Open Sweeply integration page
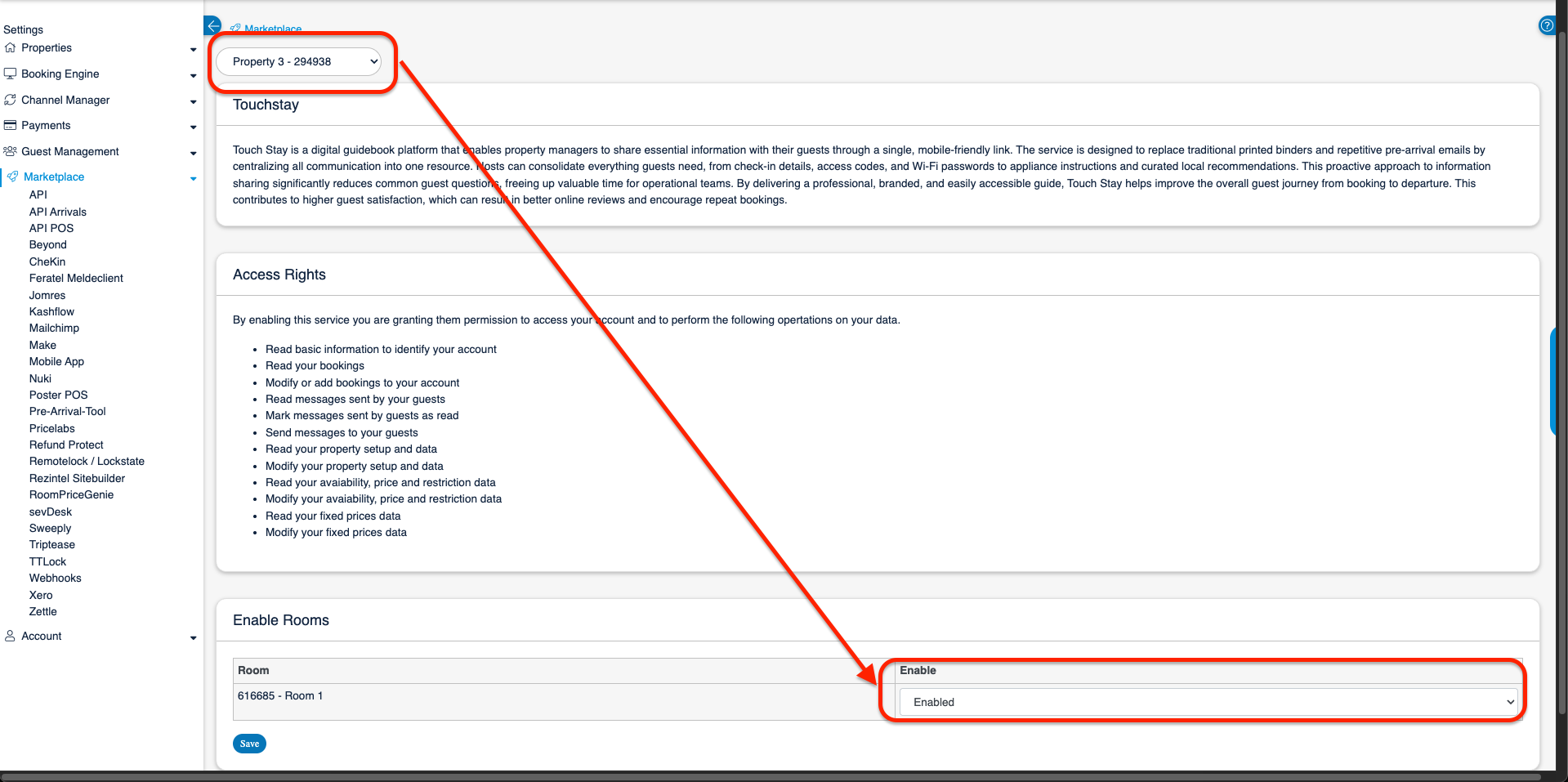This screenshot has height=782, width=1568. [50, 528]
